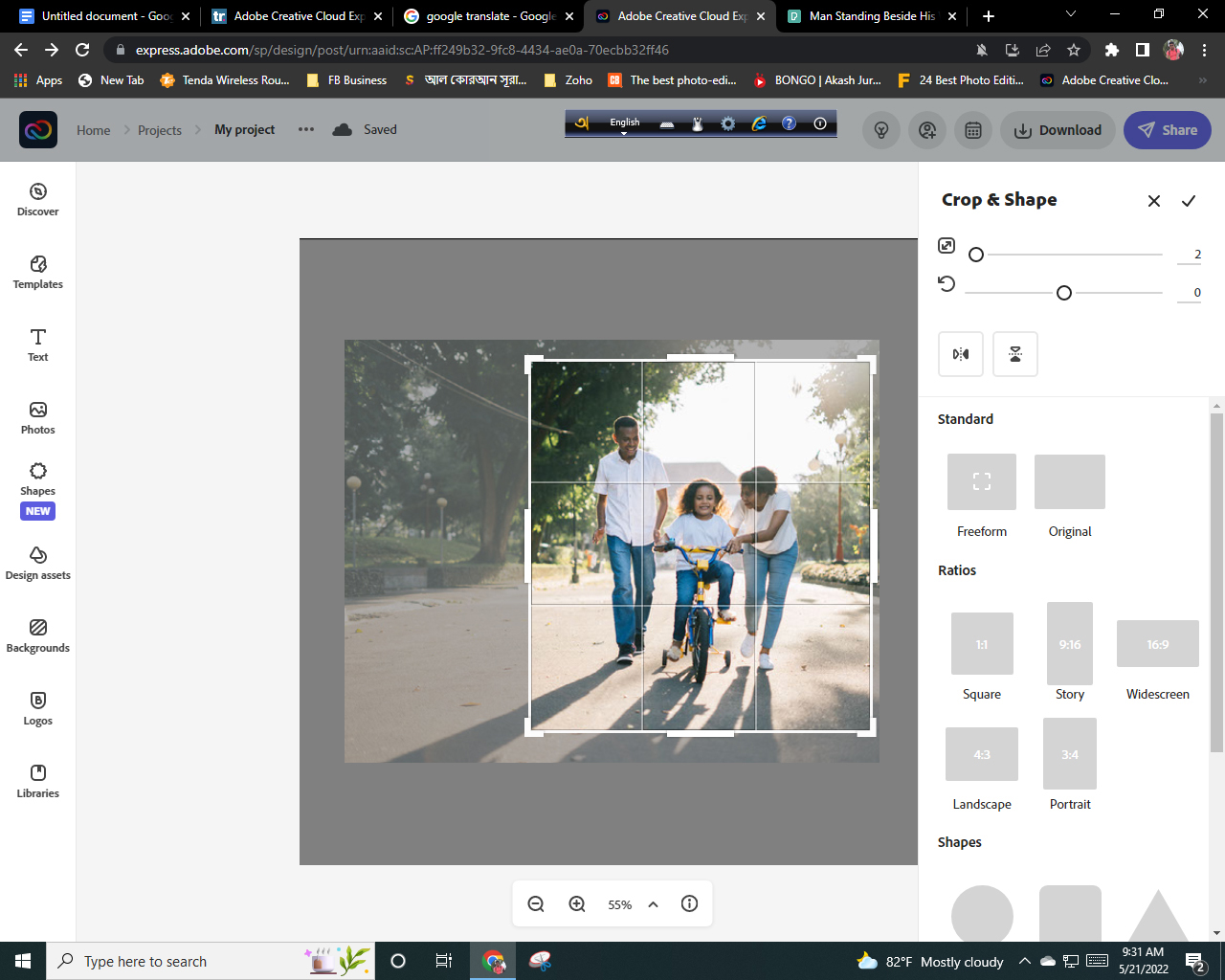This screenshot has width=1225, height=980.
Task: Click the scale image icon
Action: coord(947,245)
